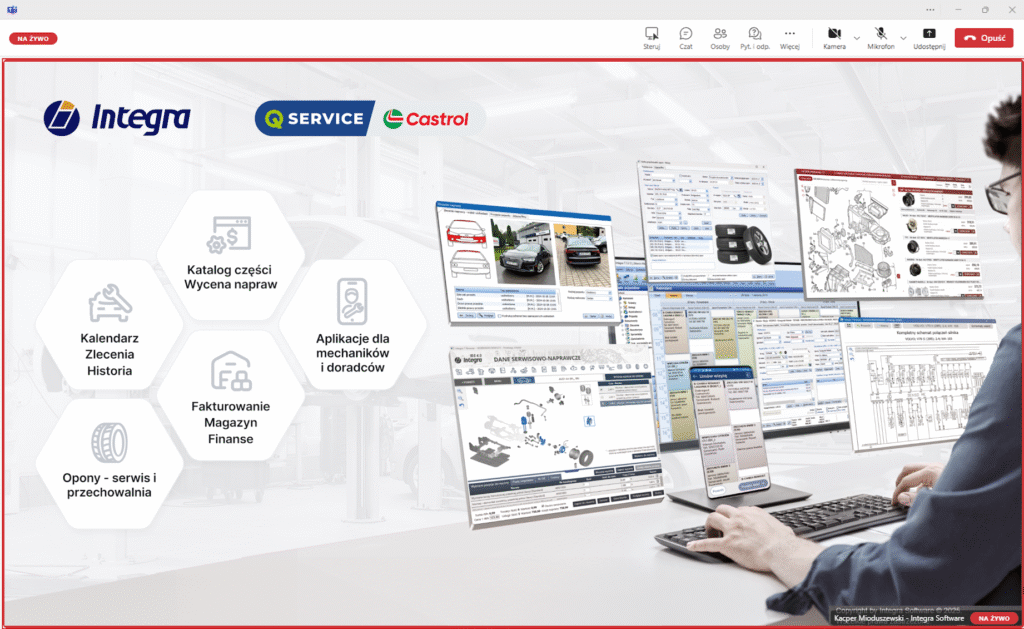Click the Castrol logo on the slide
The image size is (1024, 629).
tap(426, 119)
